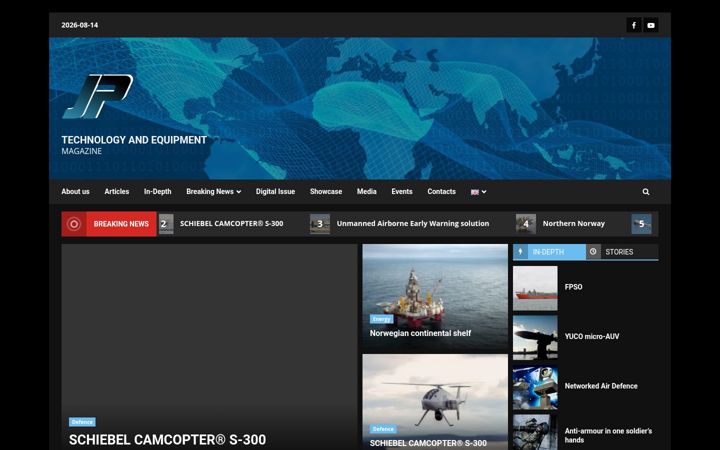This screenshot has width=720, height=450.
Task: Open the YUCO micro-AUV sidebar article
Action: coord(592,337)
